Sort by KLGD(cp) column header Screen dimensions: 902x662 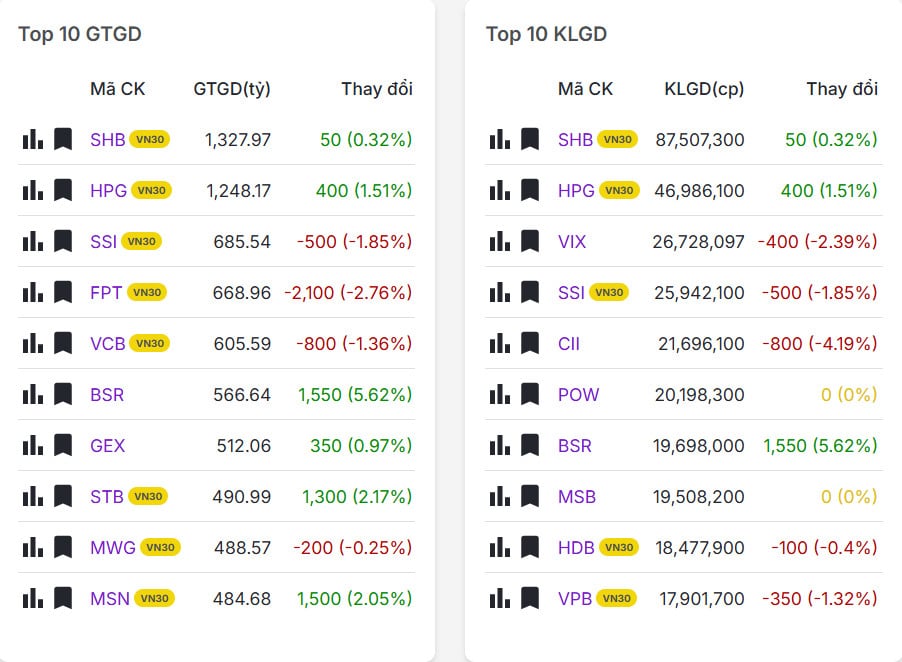click(x=704, y=89)
